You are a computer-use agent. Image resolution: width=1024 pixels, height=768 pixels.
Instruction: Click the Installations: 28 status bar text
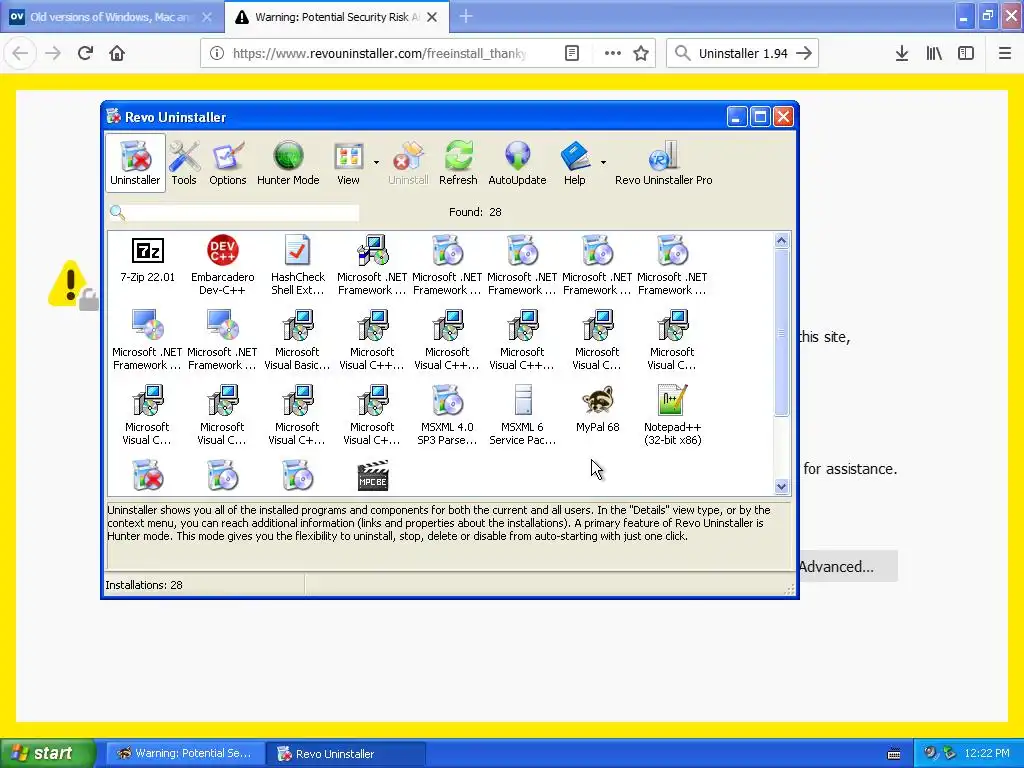(x=144, y=585)
